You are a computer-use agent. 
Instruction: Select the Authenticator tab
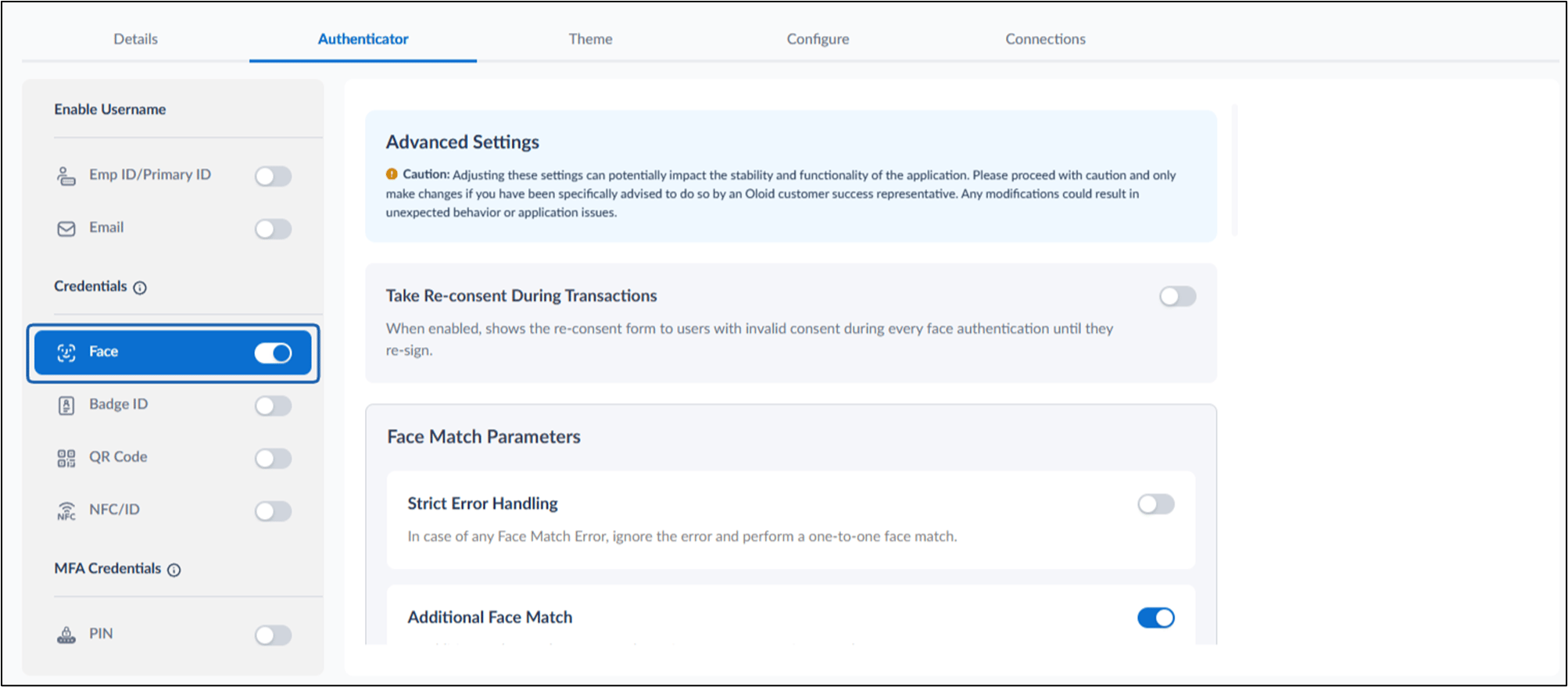point(363,39)
